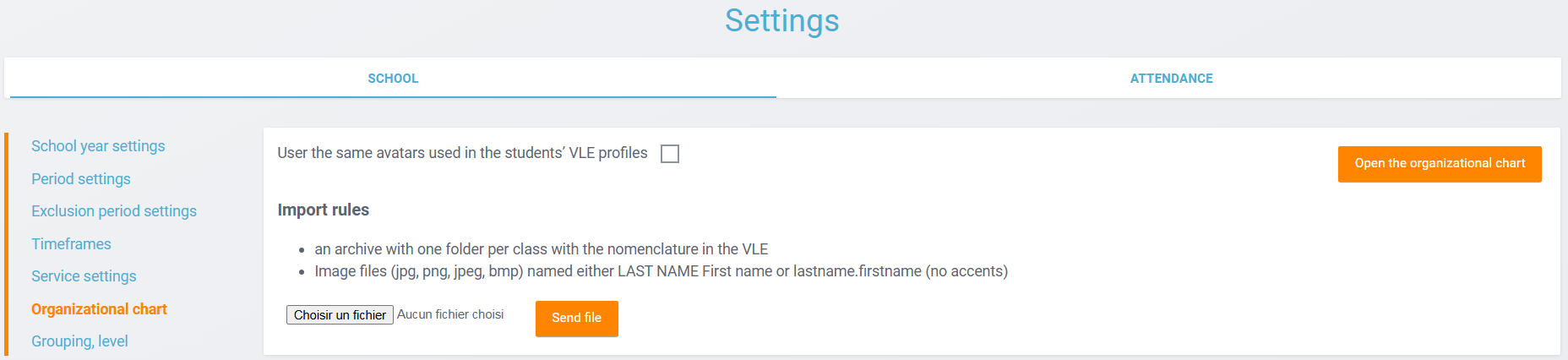Click the orange vertical bar beside sidebar
This screenshot has height=360, width=1568.
(x=6, y=245)
